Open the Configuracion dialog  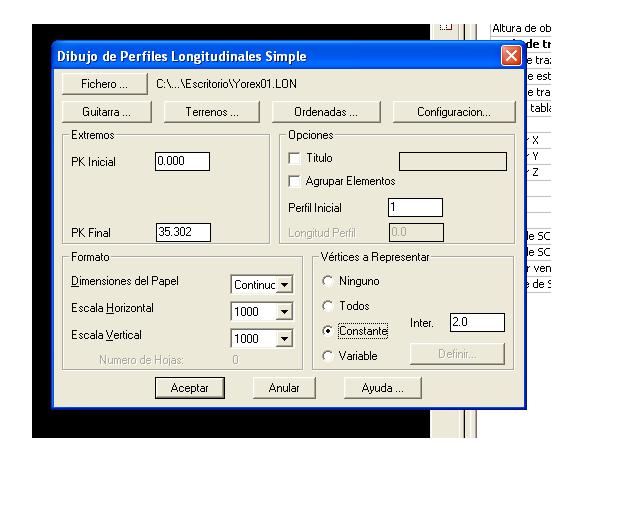tap(454, 112)
